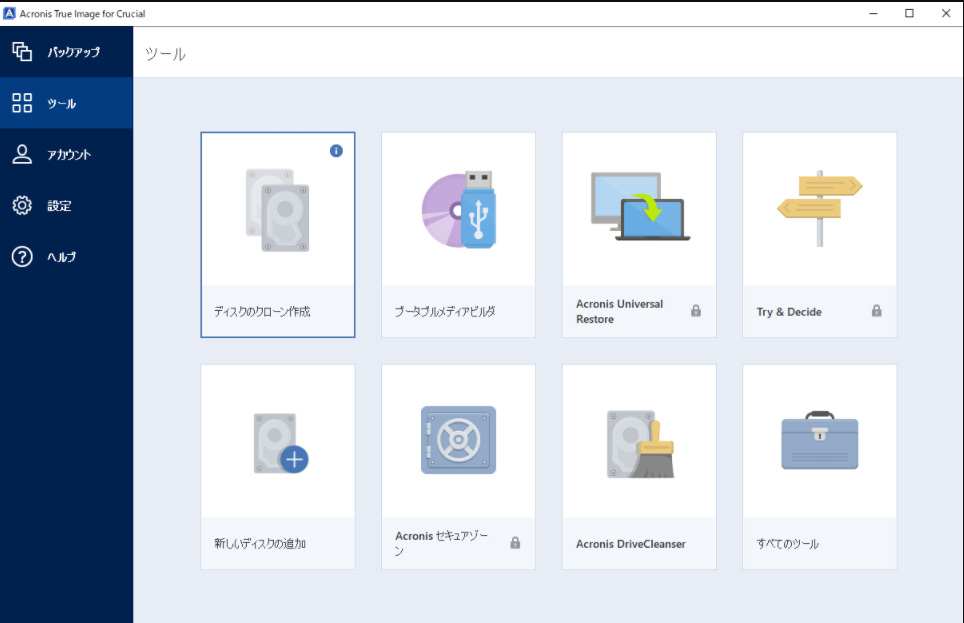Click the Universal Restore computers icon
The image size is (964, 623).
click(640, 206)
